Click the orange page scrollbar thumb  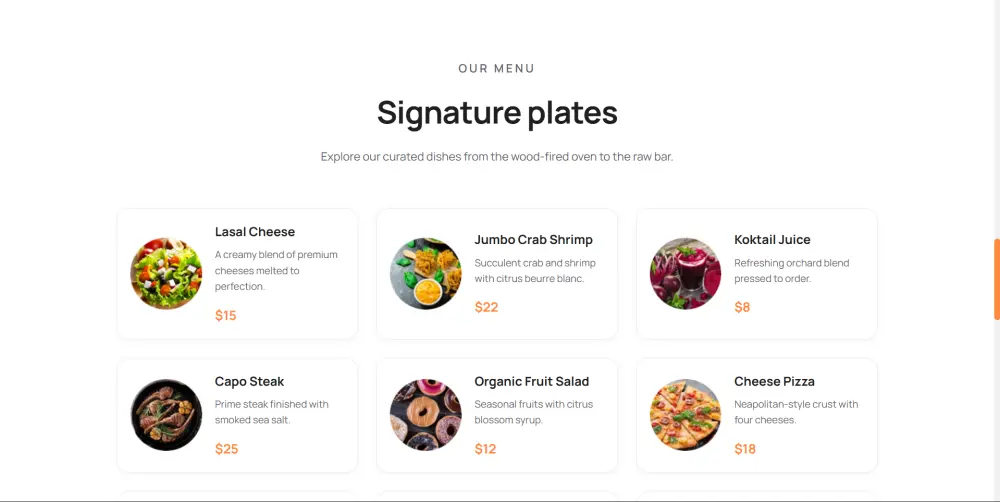pyautogui.click(x=996, y=280)
